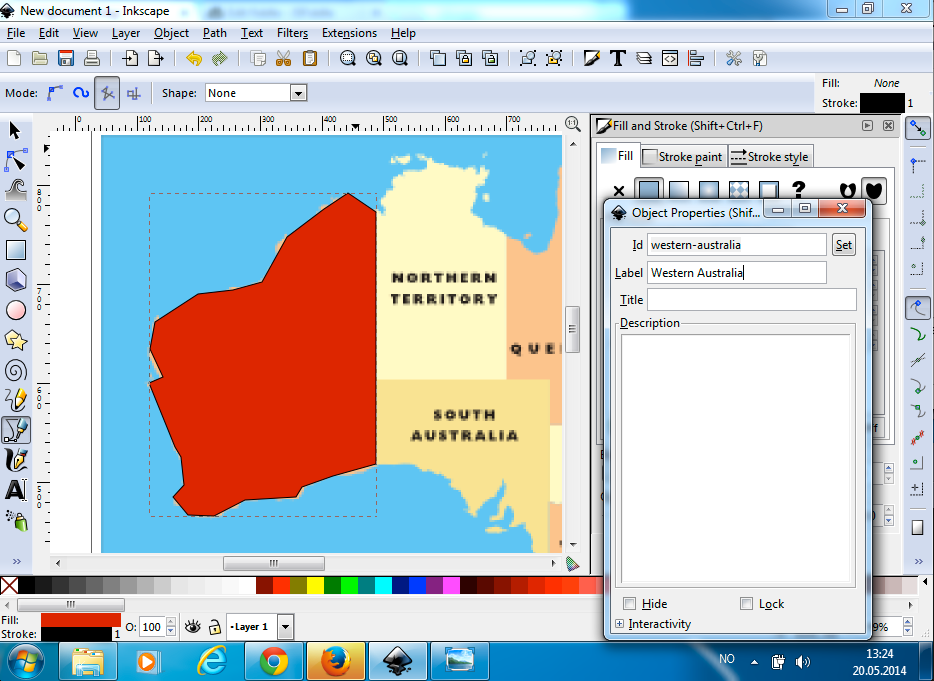Enable the Hide checkbox for Western Australia
This screenshot has width=934, height=681.
[629, 603]
